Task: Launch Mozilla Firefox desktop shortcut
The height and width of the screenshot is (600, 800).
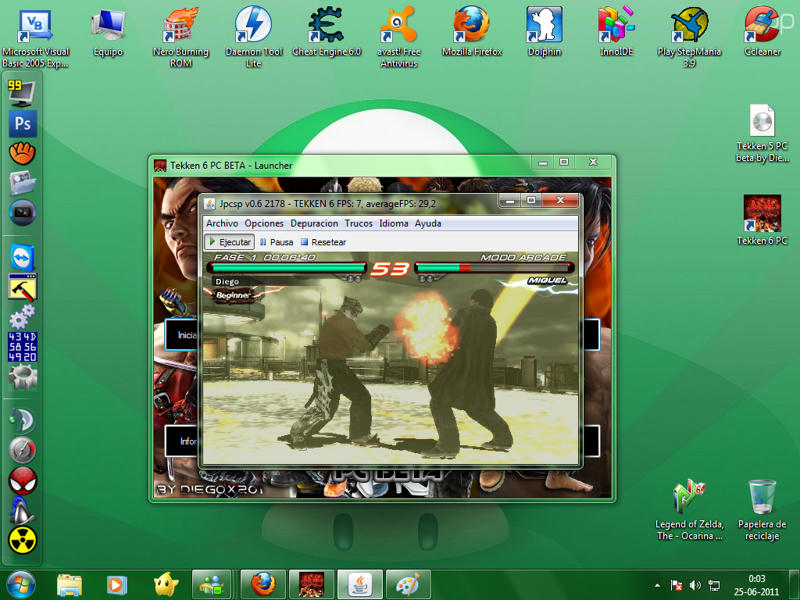Action: (472, 32)
